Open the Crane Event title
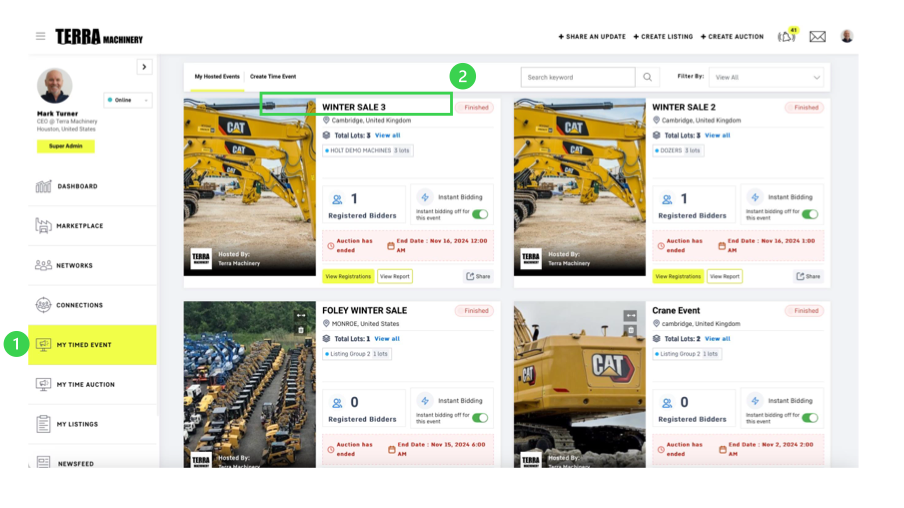904x508 pixels. [676, 310]
